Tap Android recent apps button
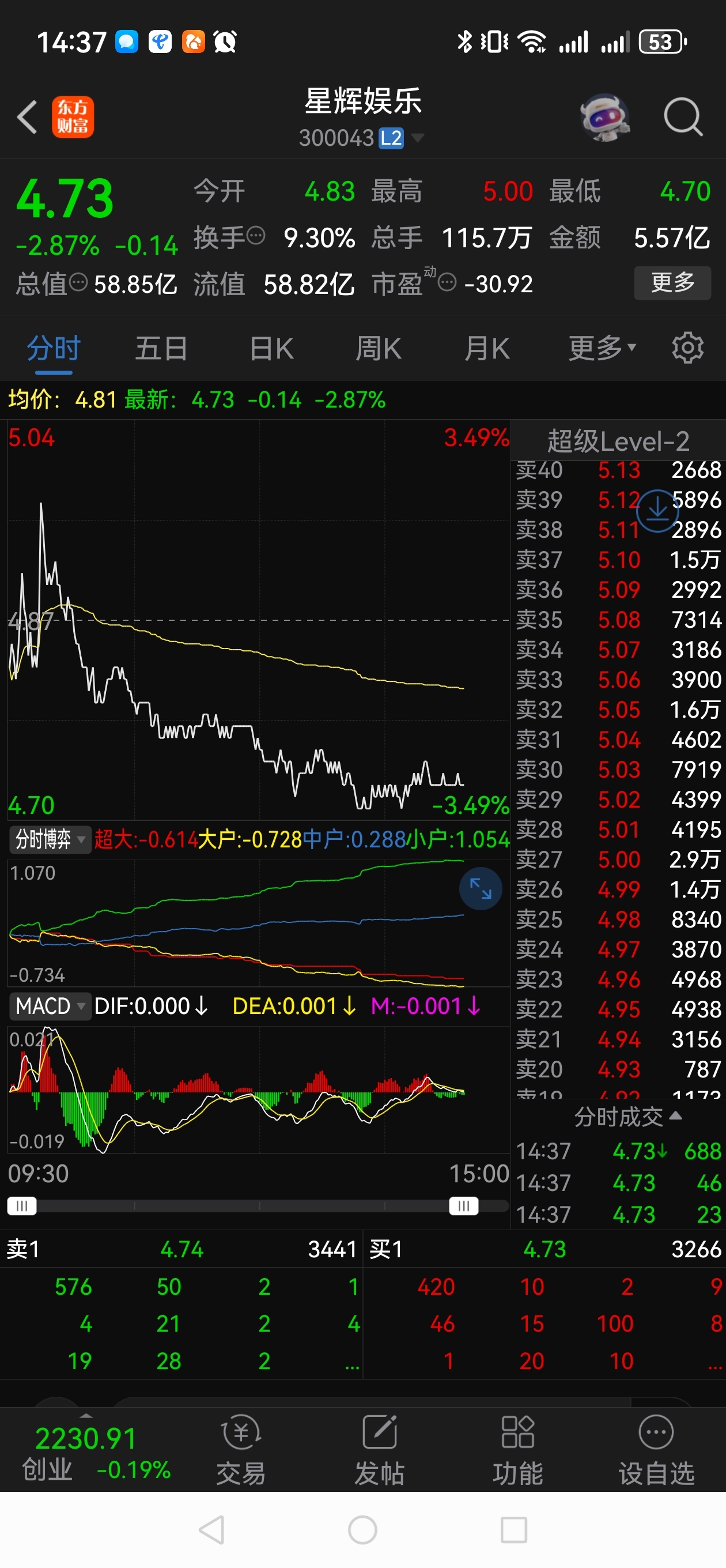726x1568 pixels. click(513, 1529)
